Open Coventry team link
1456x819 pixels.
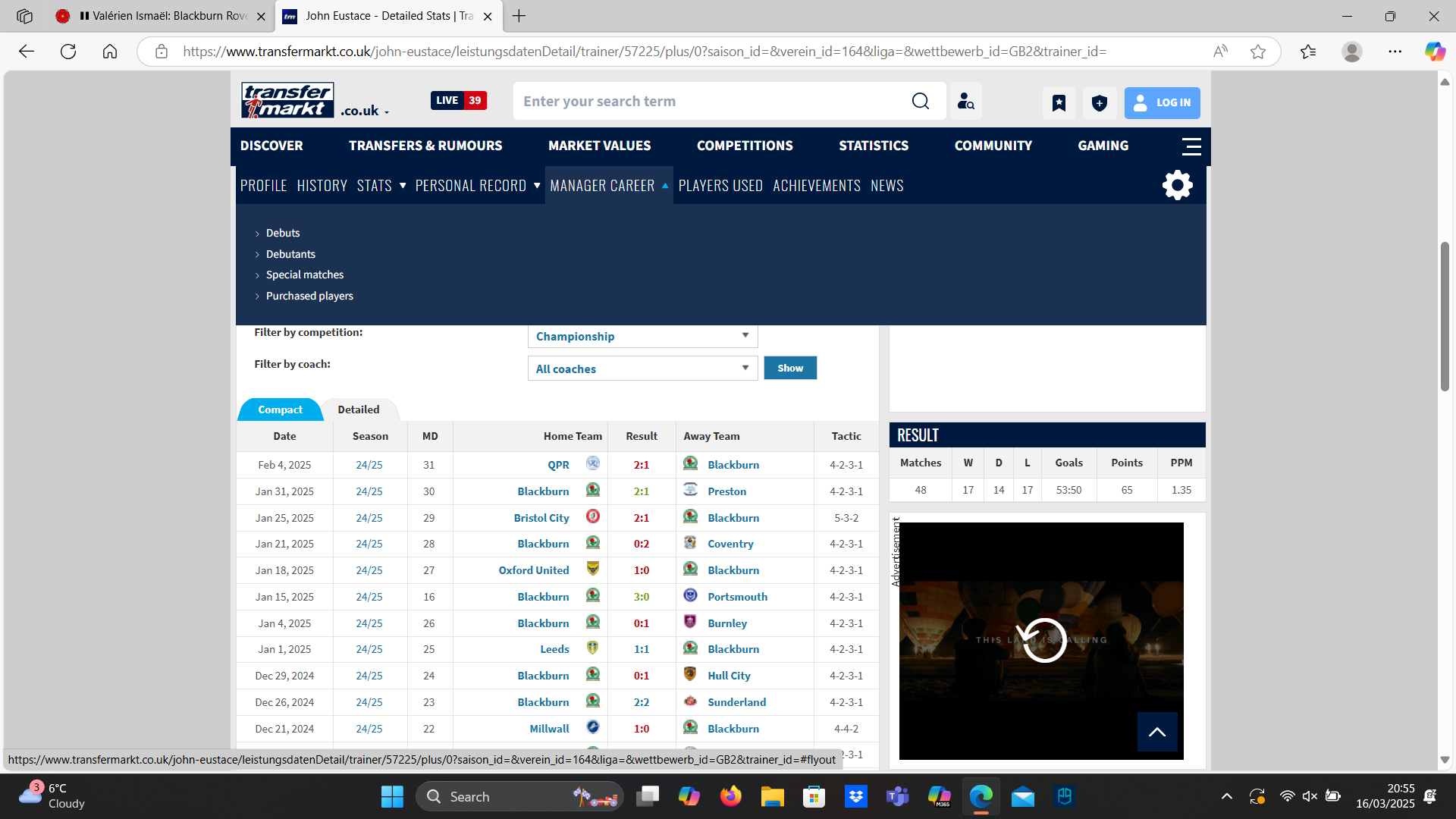tap(730, 544)
